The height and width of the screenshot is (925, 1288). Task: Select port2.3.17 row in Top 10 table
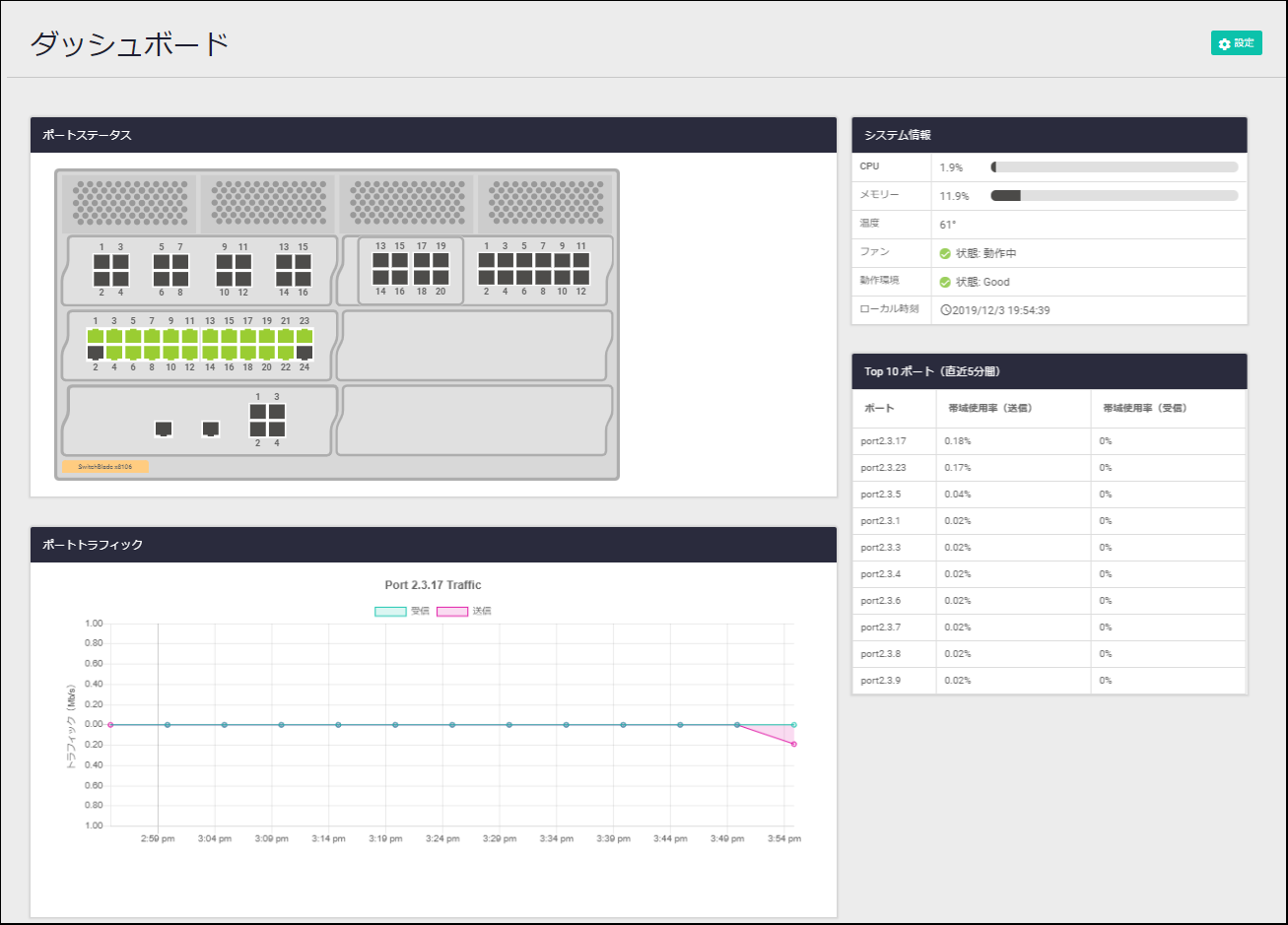(x=883, y=441)
